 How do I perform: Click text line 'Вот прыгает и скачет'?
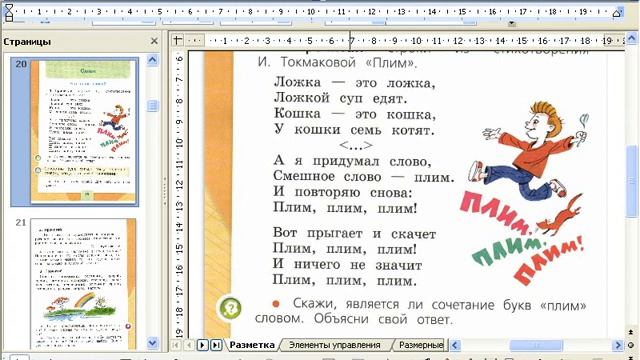click(354, 233)
